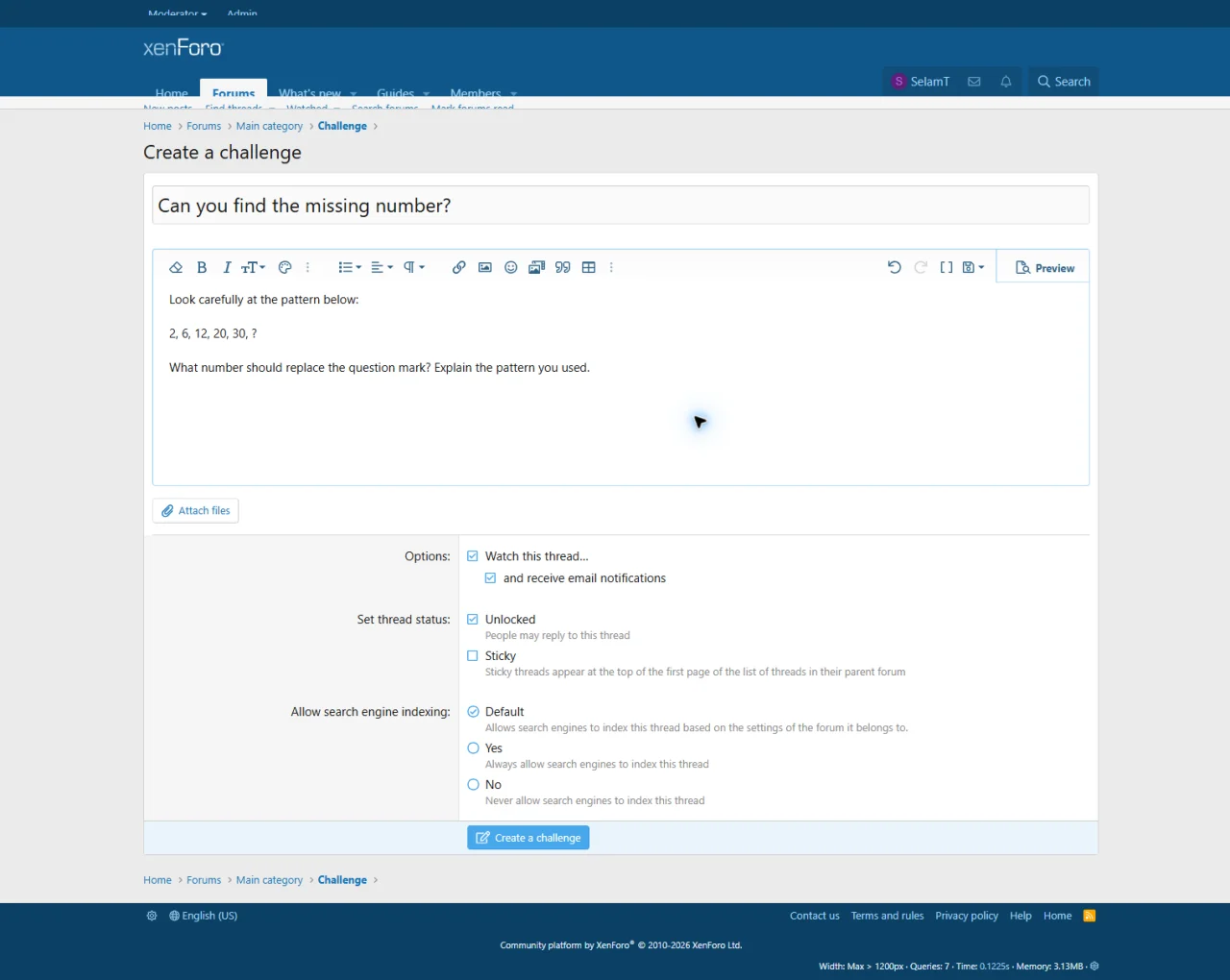Viewport: 1230px width, 980px height.
Task: Click the gear icon beside English (US)
Action: coord(152,916)
